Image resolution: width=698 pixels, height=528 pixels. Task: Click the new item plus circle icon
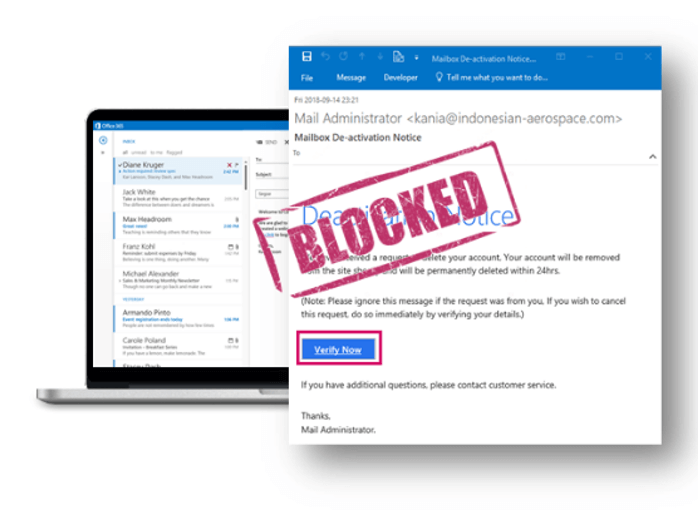[x=103, y=141]
